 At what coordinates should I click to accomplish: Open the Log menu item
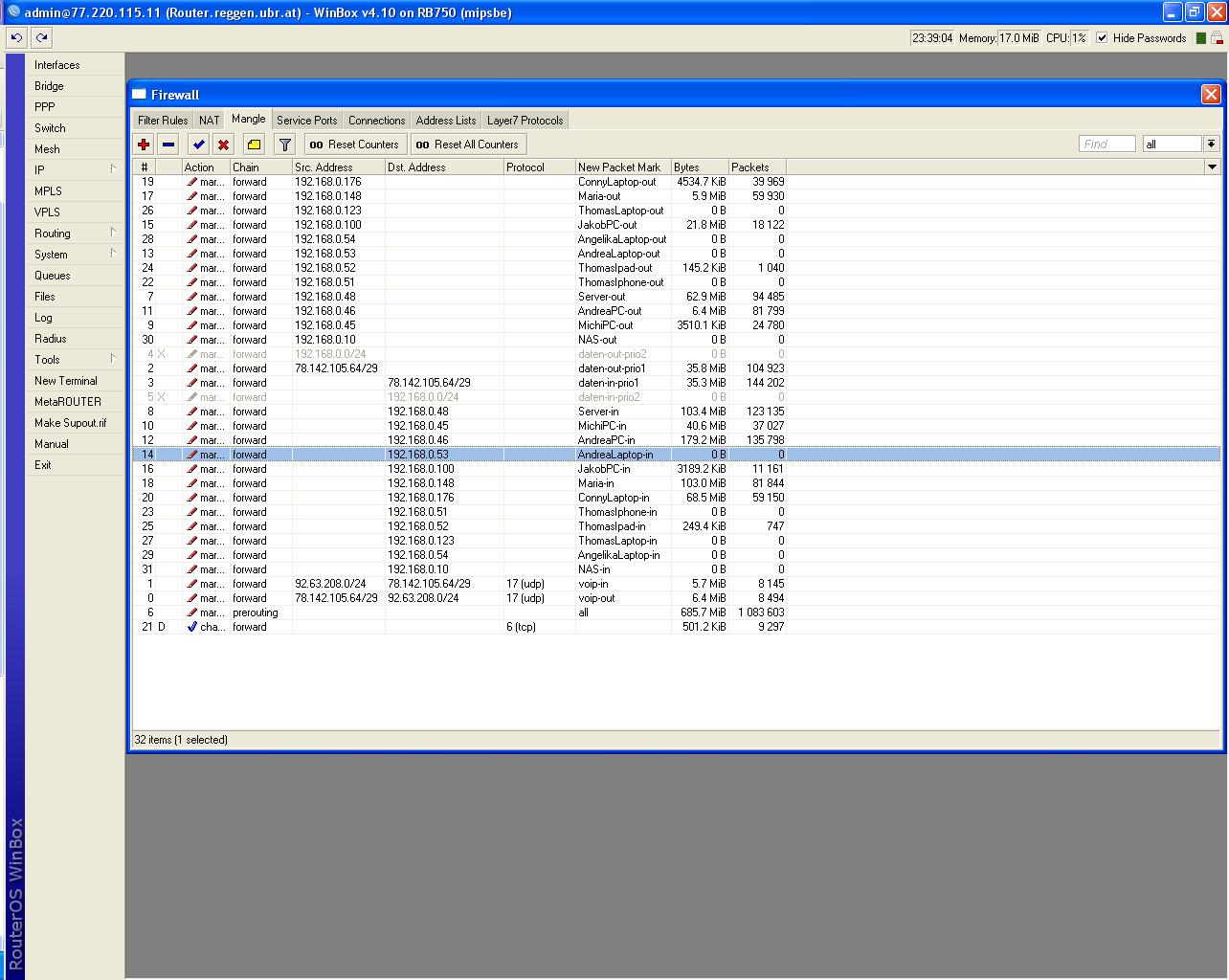click(74, 318)
